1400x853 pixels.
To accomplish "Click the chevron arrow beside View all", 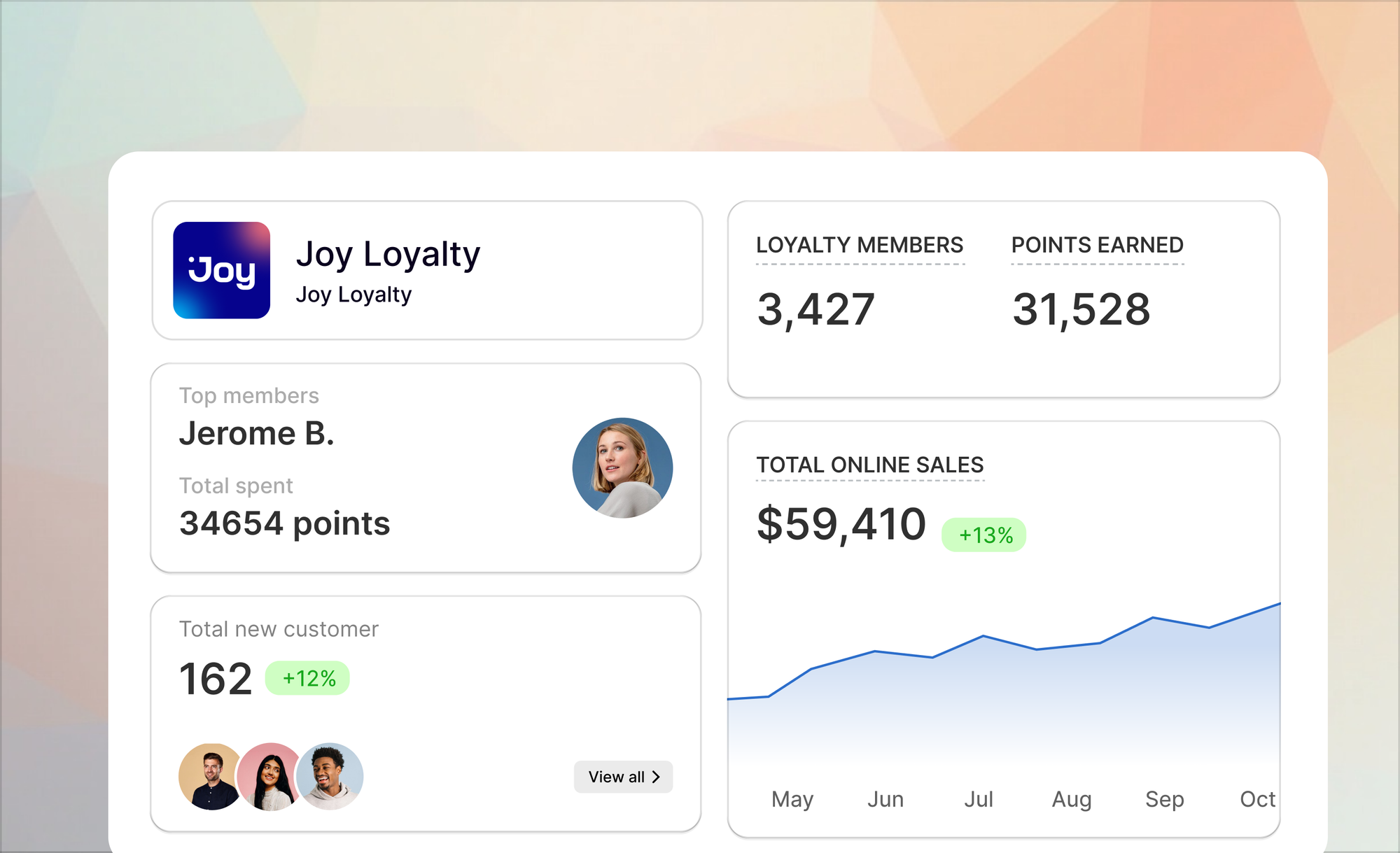I will pyautogui.click(x=656, y=777).
